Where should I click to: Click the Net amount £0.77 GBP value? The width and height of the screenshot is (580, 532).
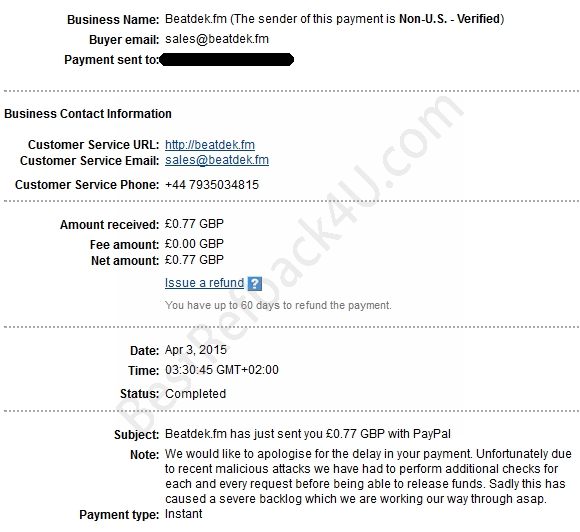194,260
